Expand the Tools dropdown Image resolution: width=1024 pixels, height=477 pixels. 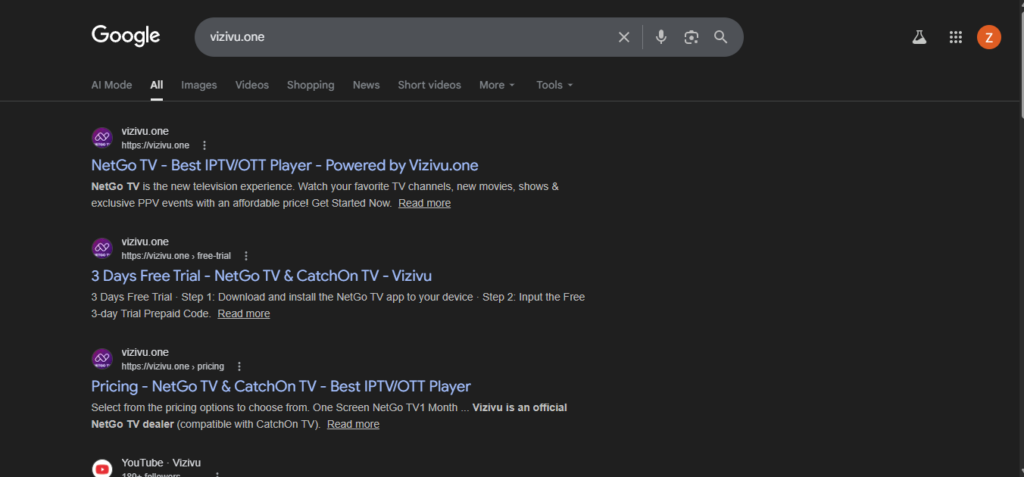tap(554, 85)
